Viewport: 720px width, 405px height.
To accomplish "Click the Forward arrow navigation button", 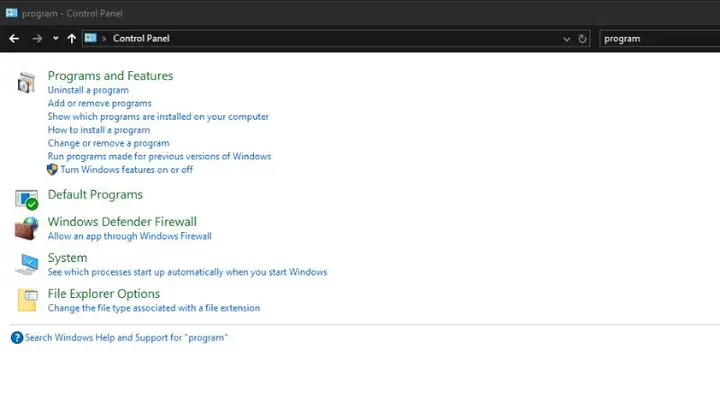I will pos(37,39).
